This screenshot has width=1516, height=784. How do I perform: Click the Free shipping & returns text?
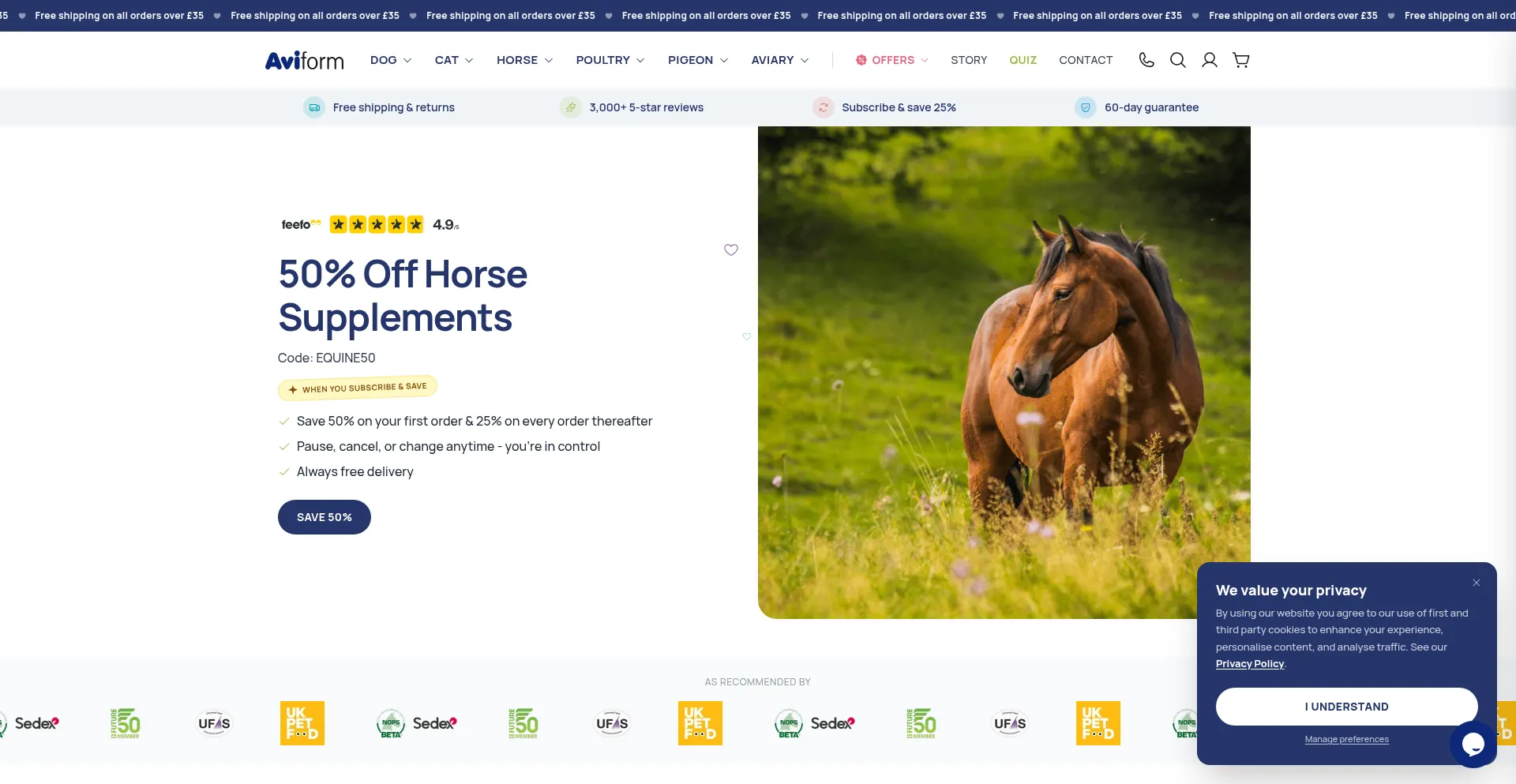(393, 107)
